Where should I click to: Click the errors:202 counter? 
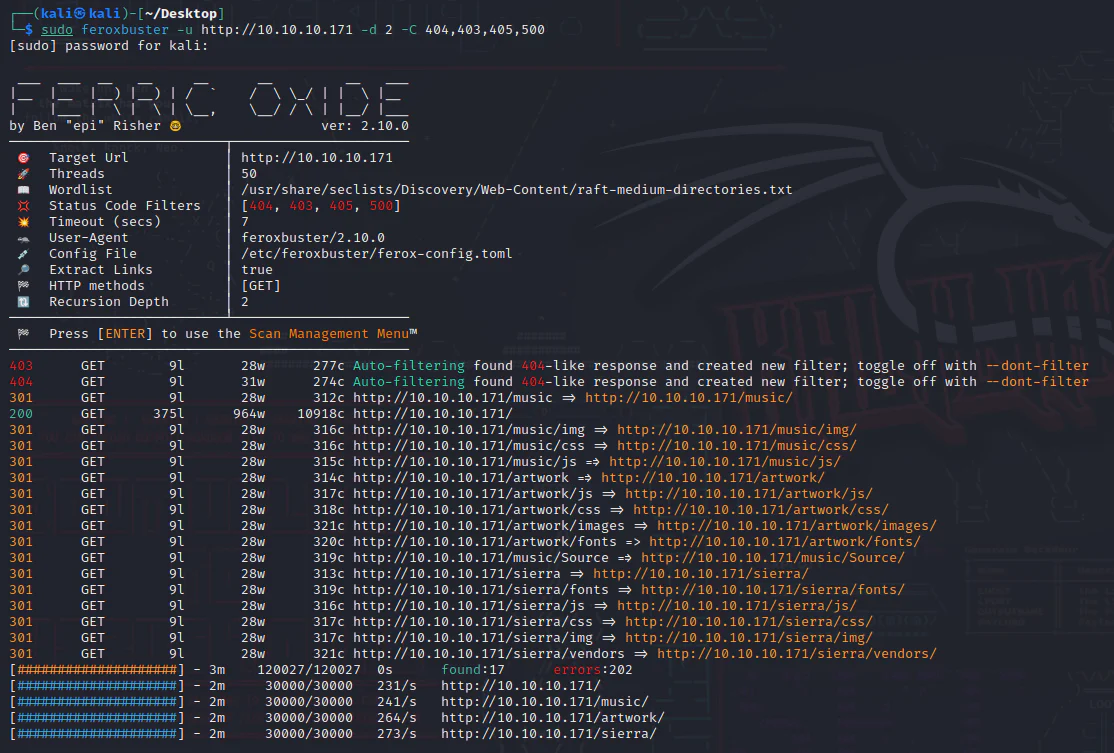pos(593,669)
